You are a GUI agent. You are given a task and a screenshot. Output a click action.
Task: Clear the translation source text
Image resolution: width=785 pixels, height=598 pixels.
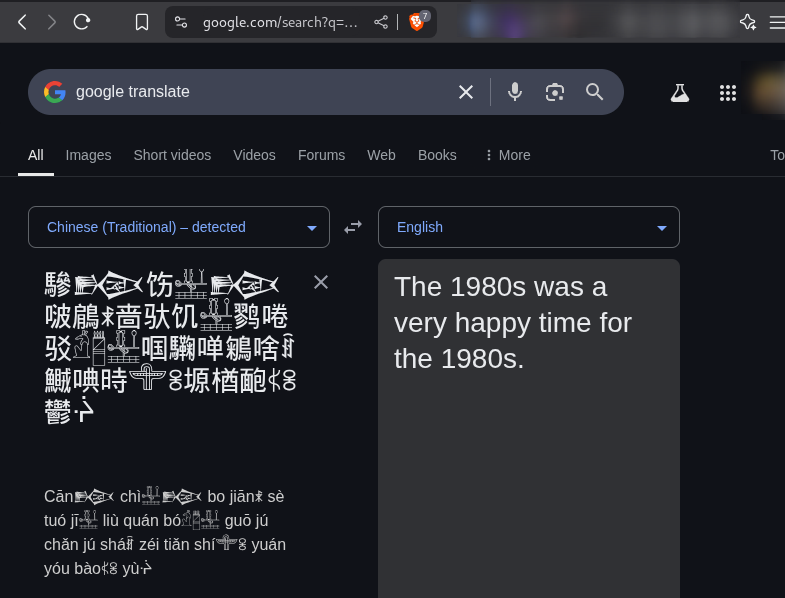pos(321,282)
